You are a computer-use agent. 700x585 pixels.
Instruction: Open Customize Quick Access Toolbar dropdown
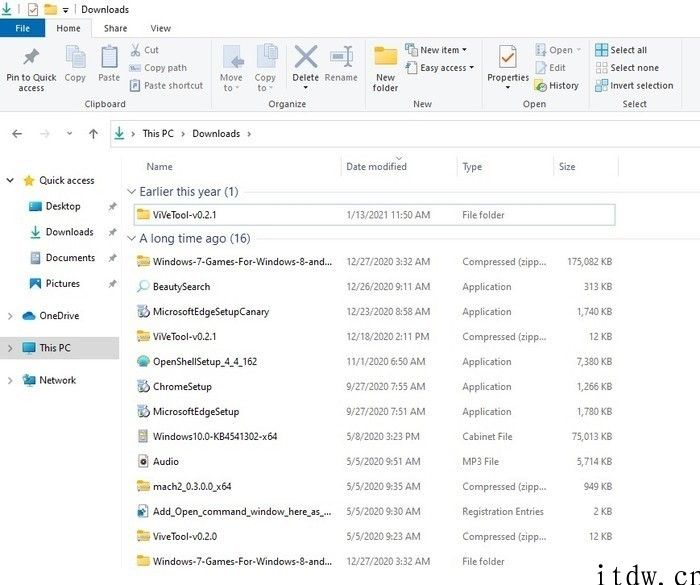pos(66,10)
